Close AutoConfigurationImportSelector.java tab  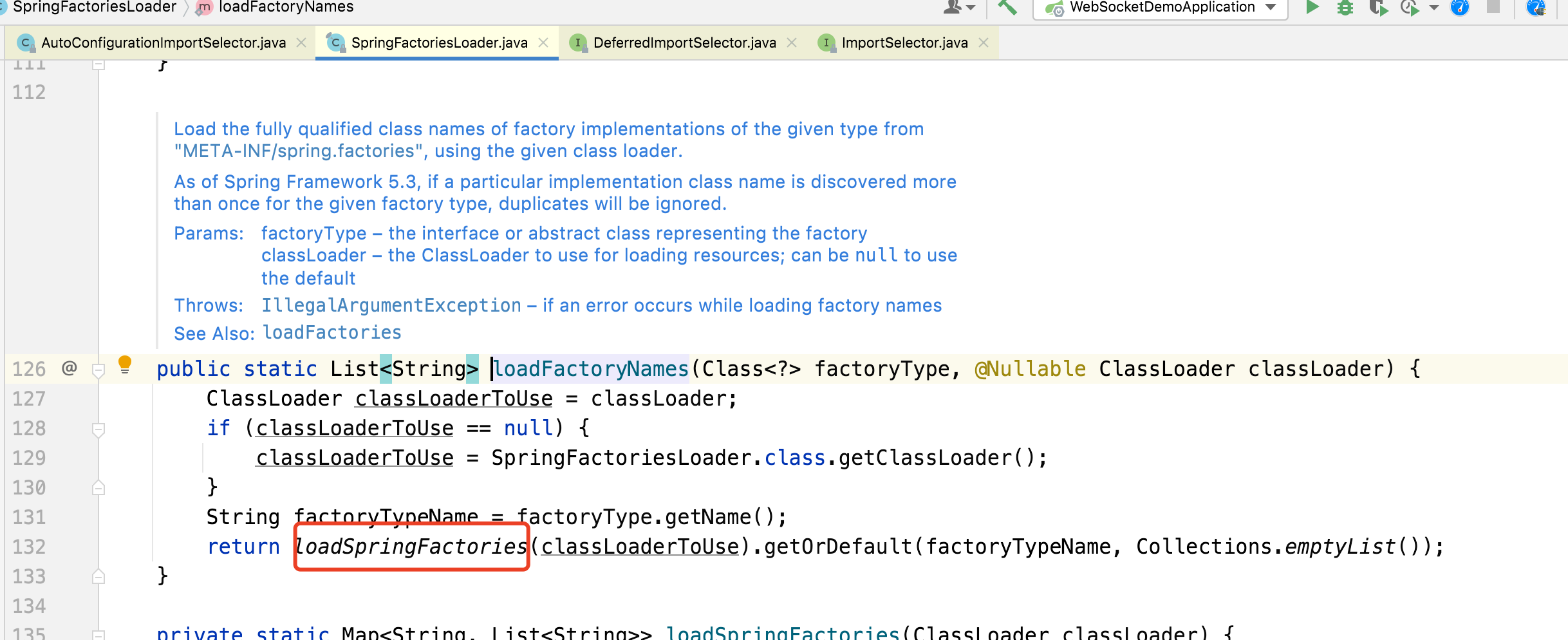301,42
